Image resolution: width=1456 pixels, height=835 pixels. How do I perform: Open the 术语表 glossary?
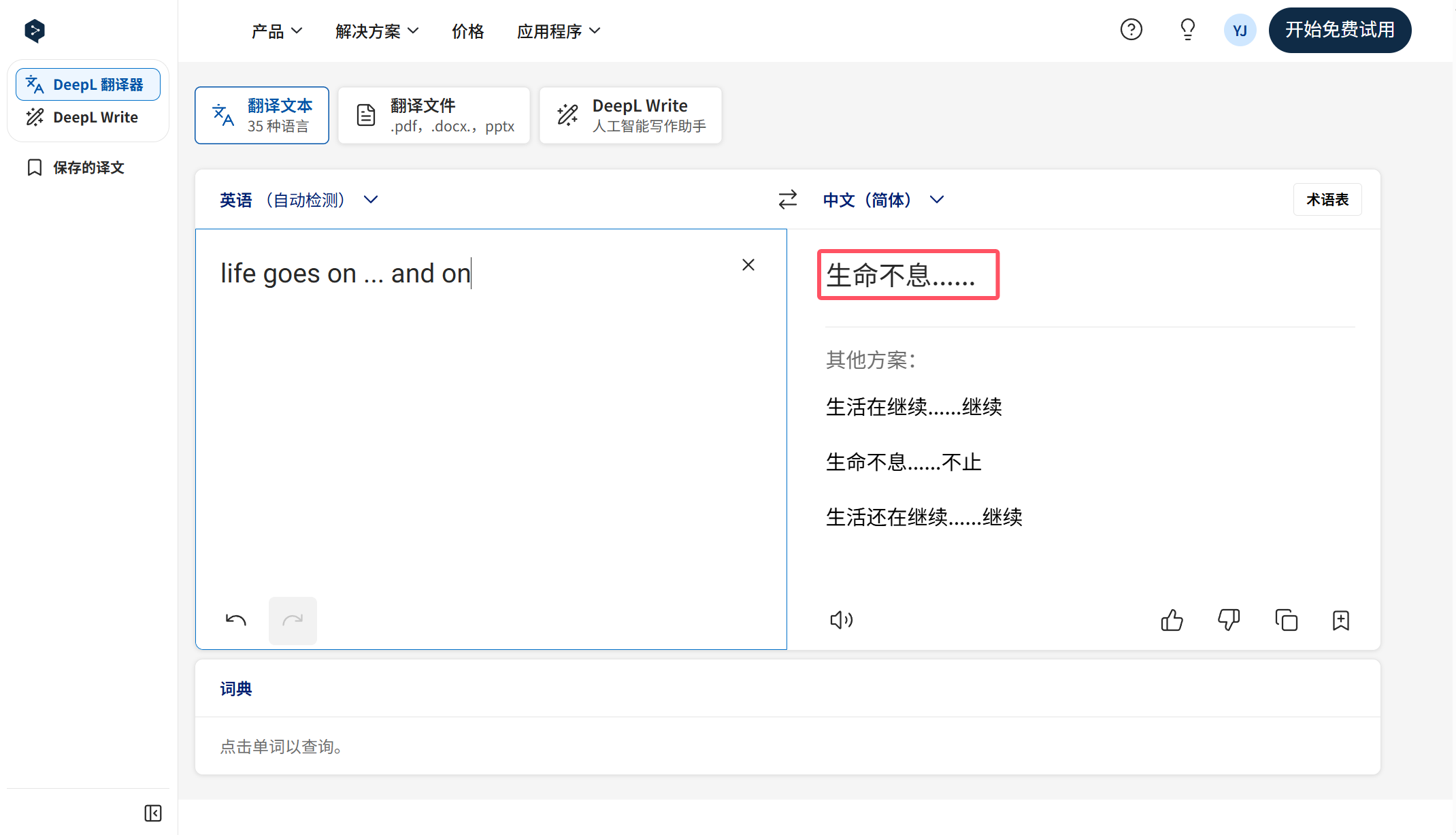click(x=1327, y=199)
